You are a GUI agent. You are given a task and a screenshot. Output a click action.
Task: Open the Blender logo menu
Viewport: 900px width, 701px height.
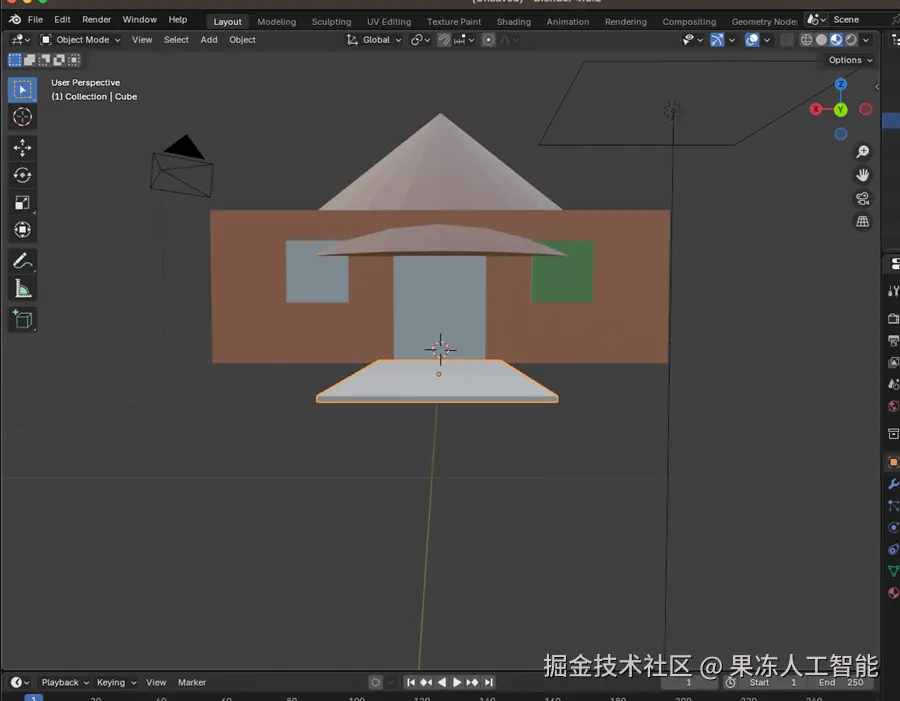click(x=15, y=20)
